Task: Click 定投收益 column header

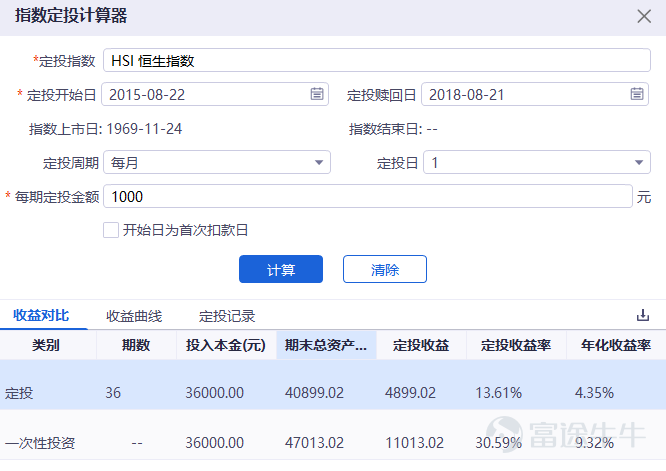Action: pyautogui.click(x=421, y=345)
